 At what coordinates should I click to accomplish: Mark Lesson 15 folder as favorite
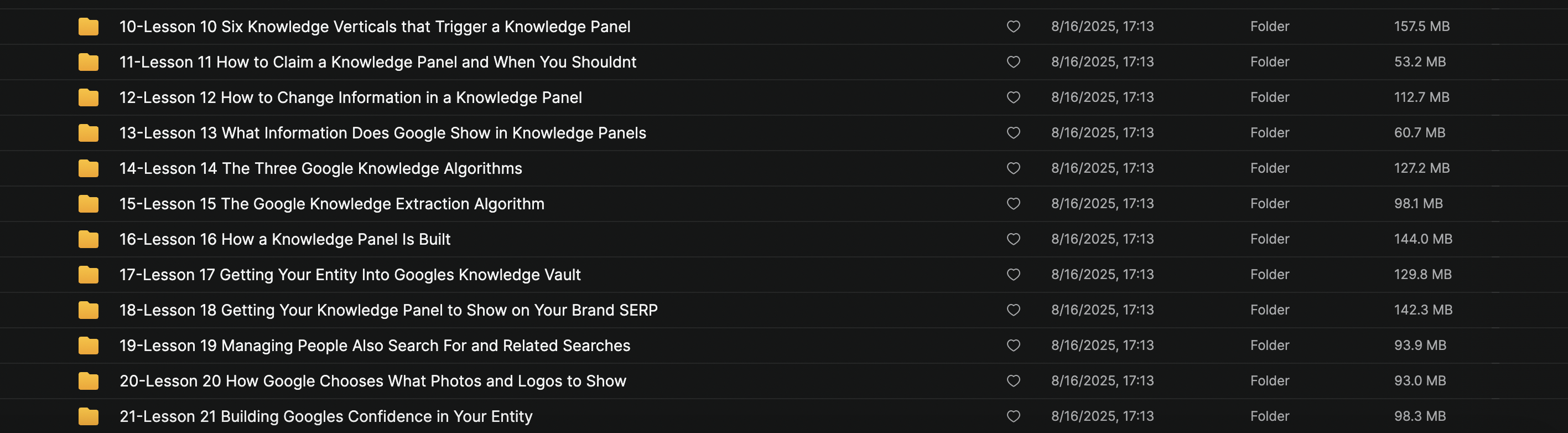[1013, 203]
